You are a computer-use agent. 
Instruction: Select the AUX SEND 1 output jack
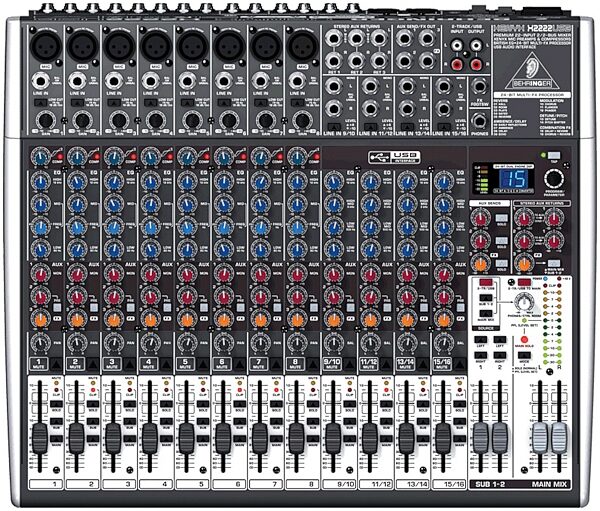[404, 38]
